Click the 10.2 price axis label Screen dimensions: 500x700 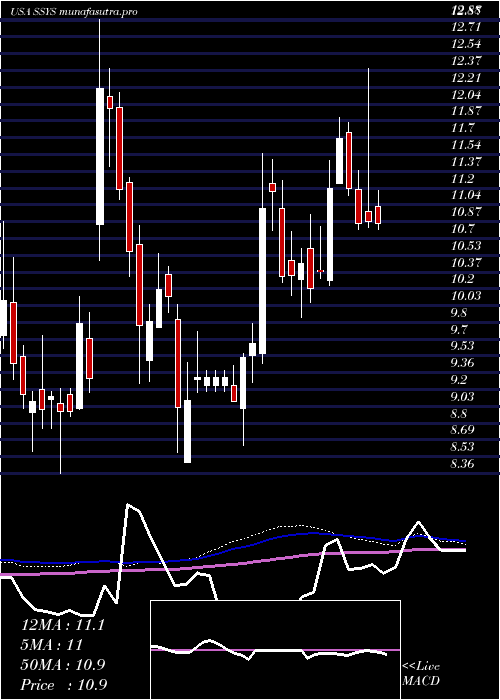462,279
